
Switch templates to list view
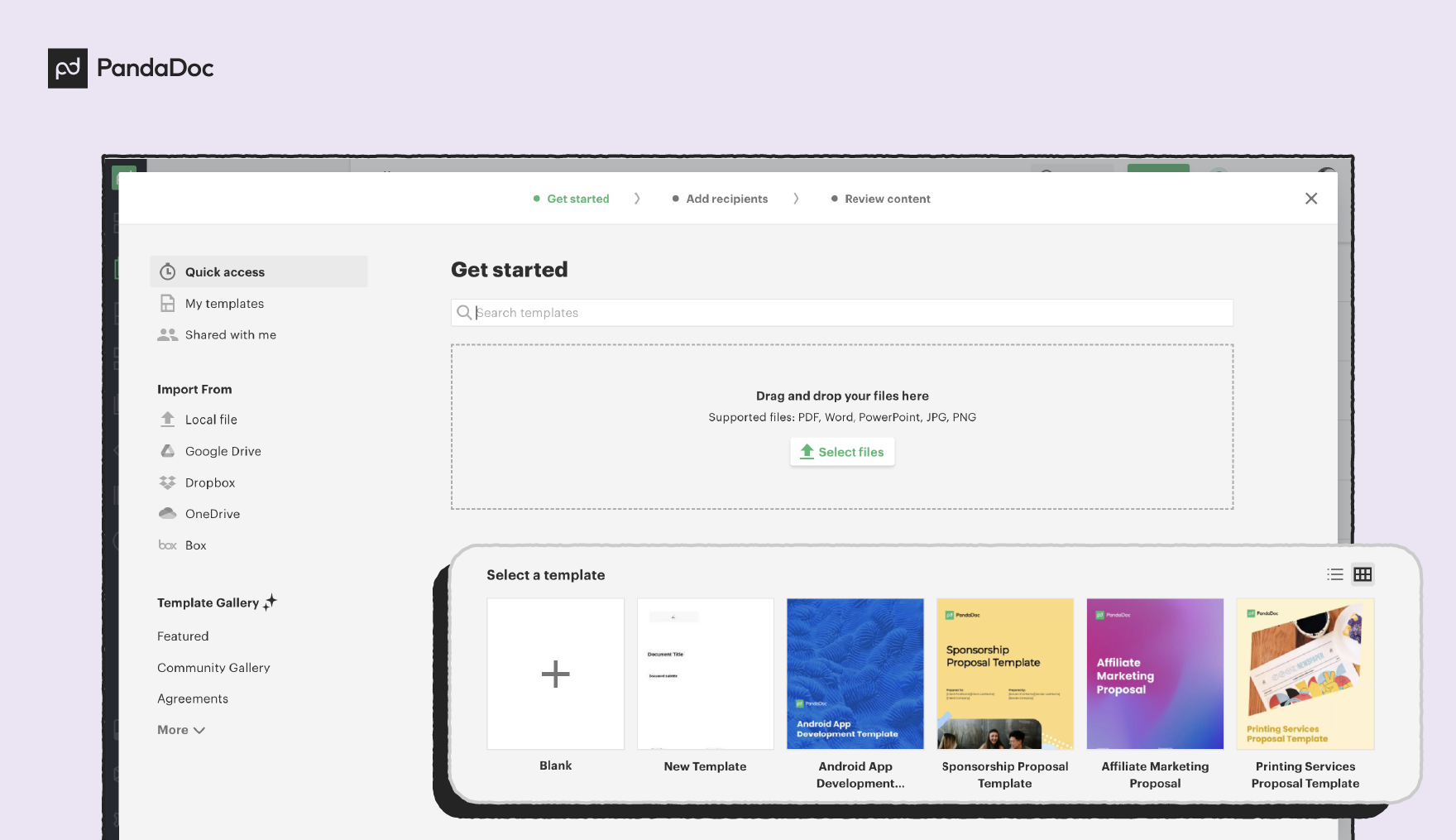pyautogui.click(x=1334, y=574)
